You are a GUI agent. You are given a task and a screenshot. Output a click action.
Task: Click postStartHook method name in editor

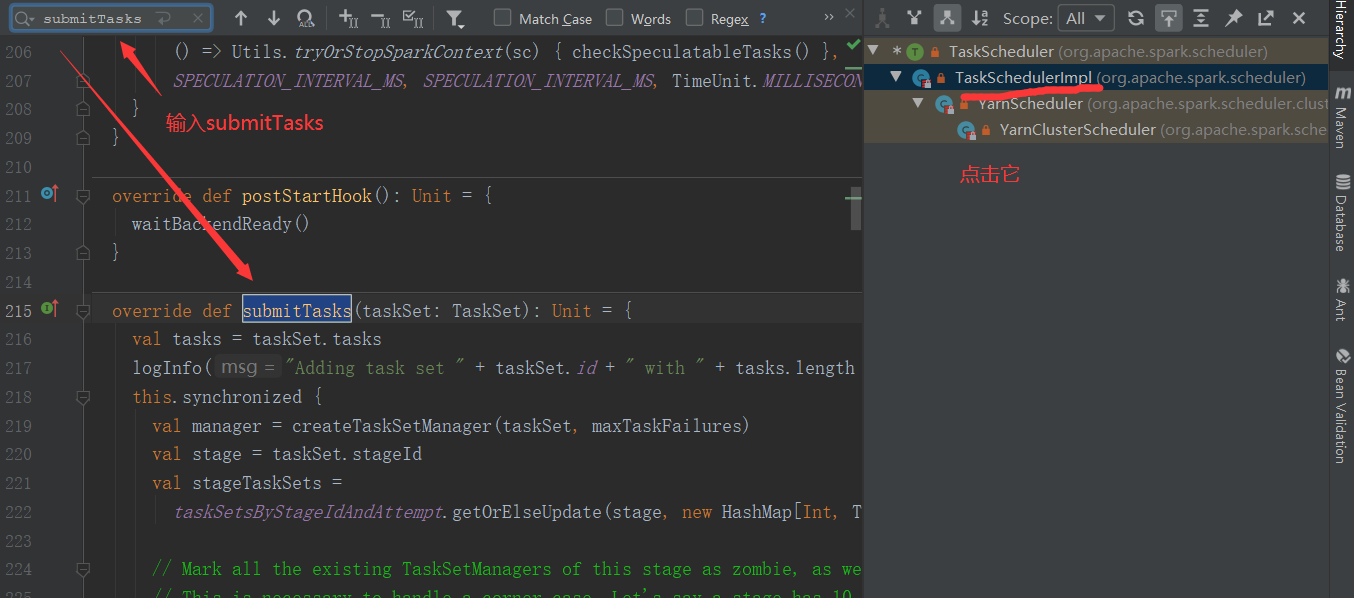pos(307,196)
